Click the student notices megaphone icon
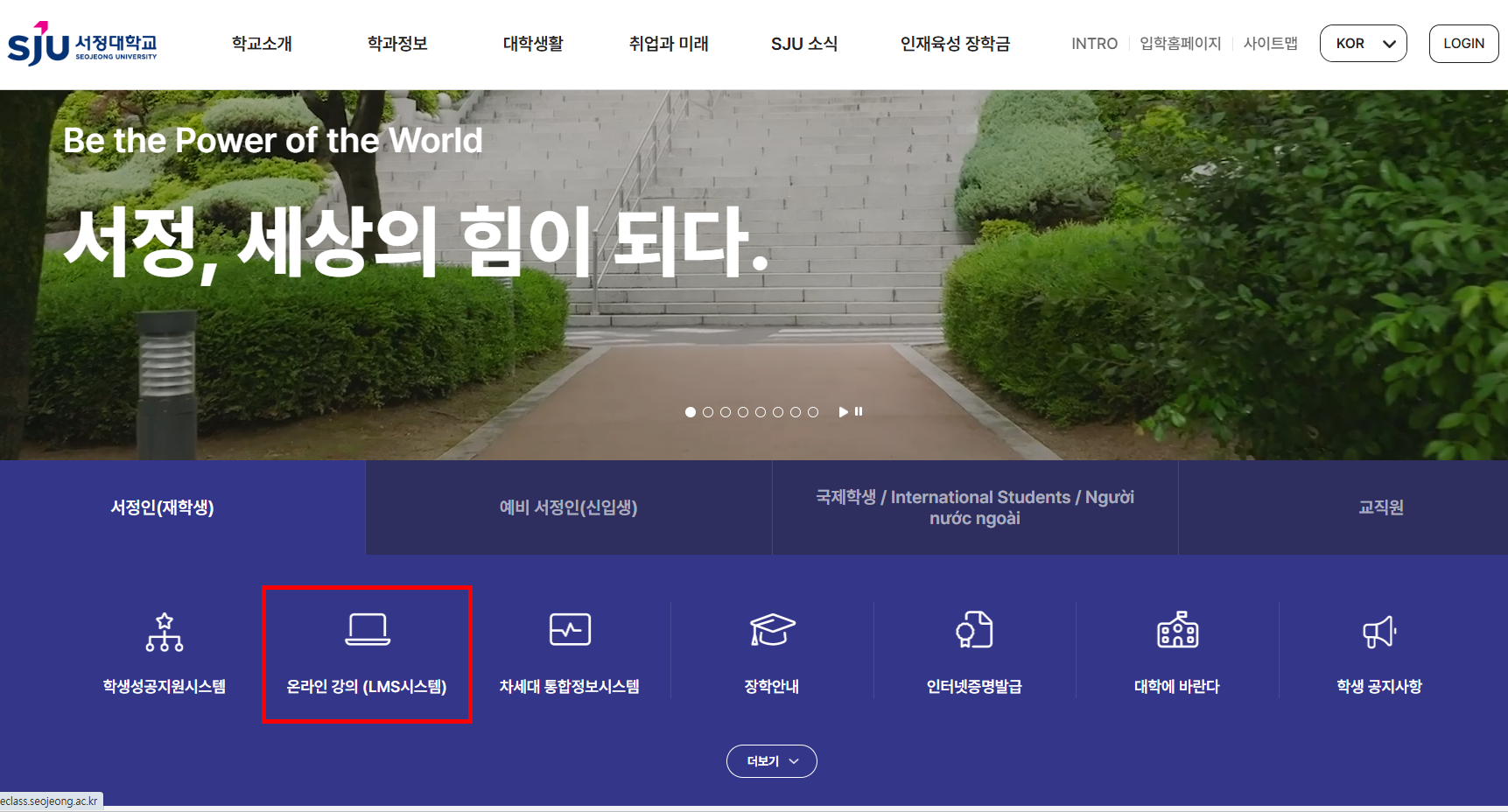The image size is (1508, 812). click(x=1379, y=632)
